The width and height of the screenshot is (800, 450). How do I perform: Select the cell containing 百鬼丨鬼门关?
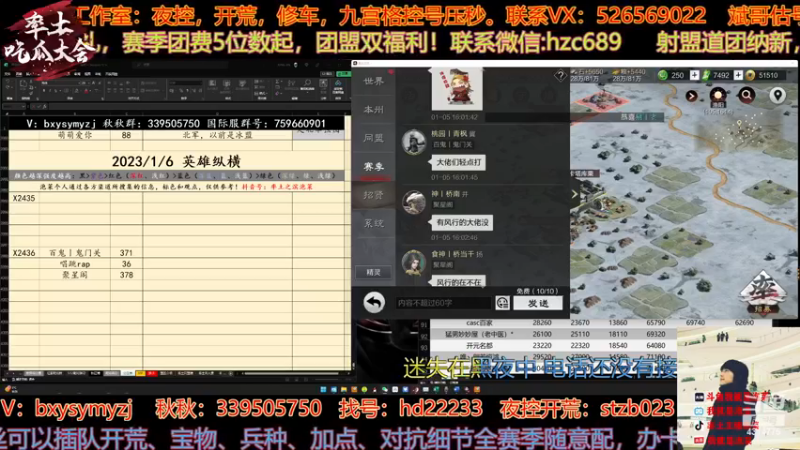pos(74,253)
